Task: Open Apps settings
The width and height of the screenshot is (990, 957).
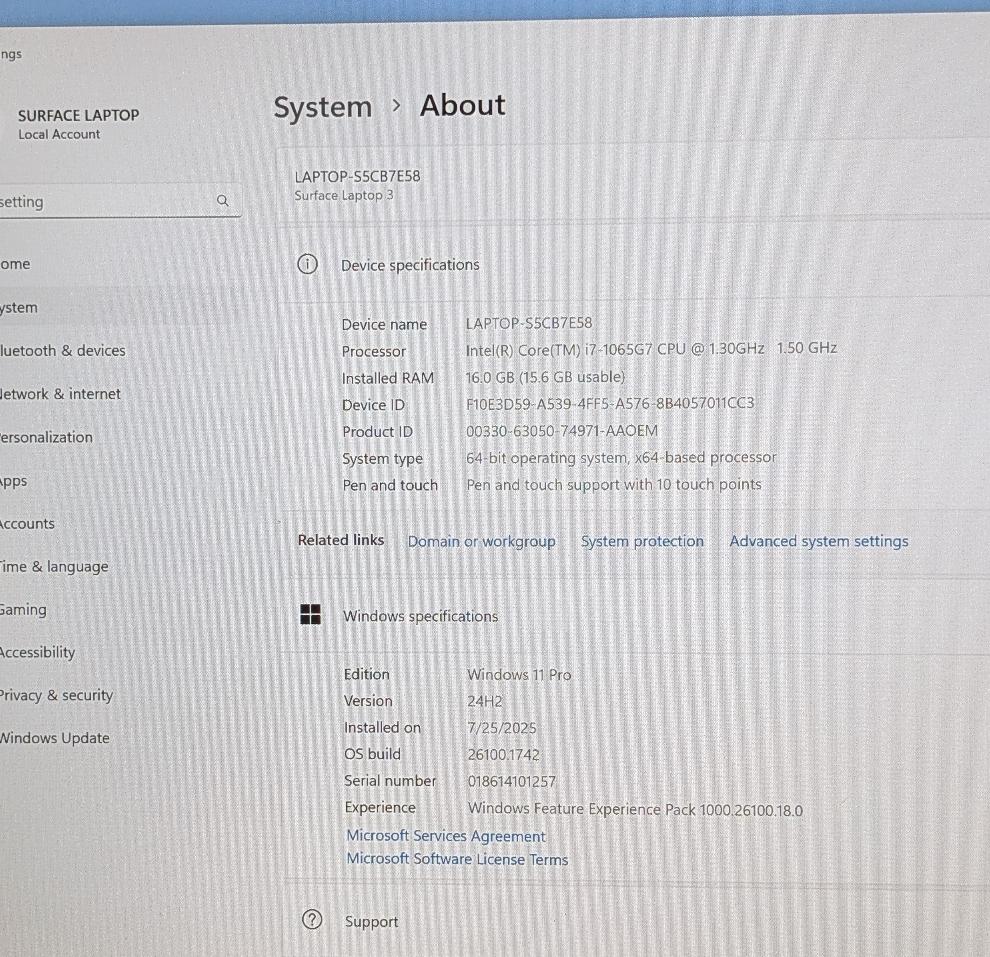Action: click(x=13, y=481)
